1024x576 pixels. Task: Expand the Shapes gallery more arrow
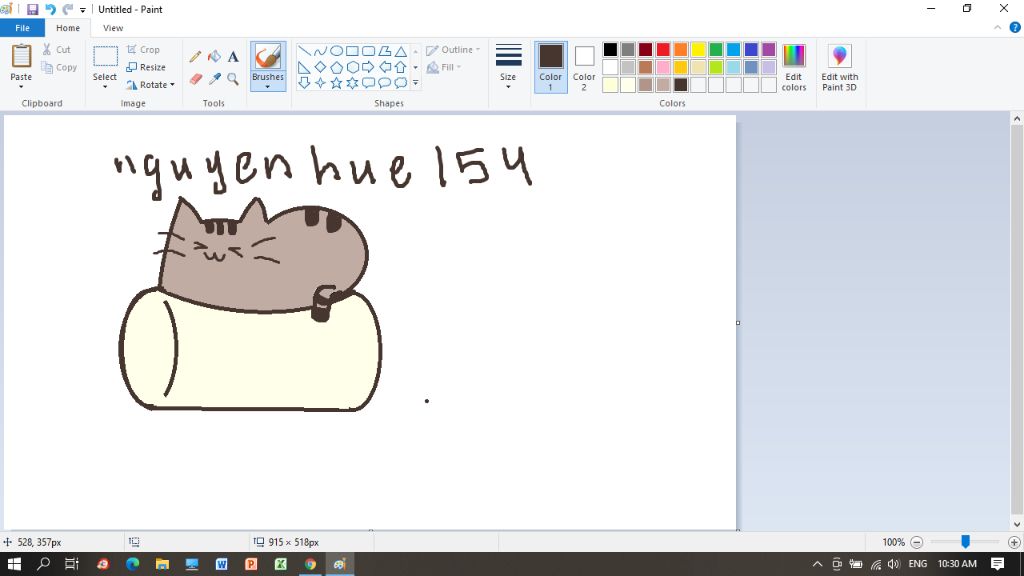(415, 83)
